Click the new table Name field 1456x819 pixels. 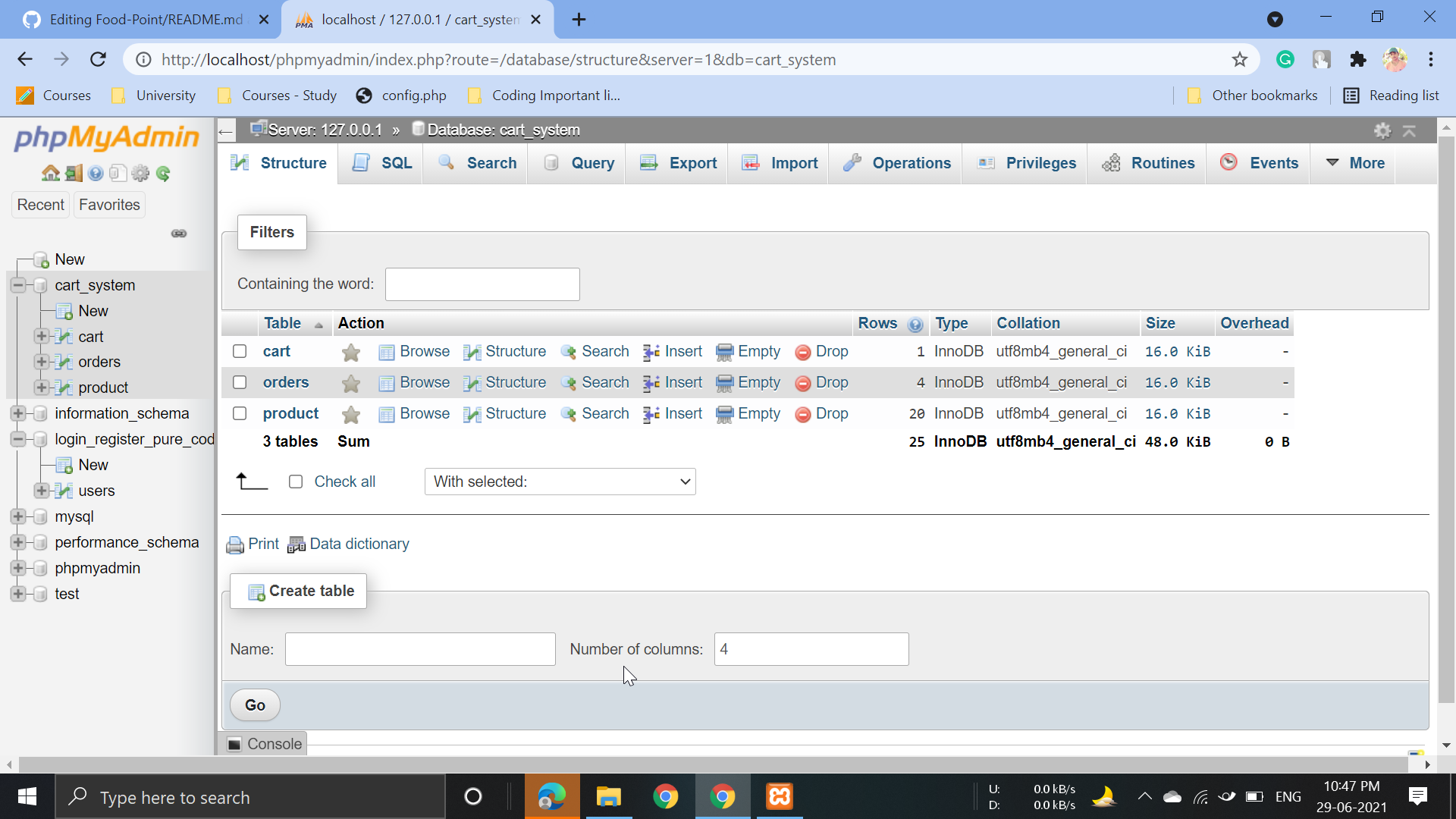click(x=420, y=649)
